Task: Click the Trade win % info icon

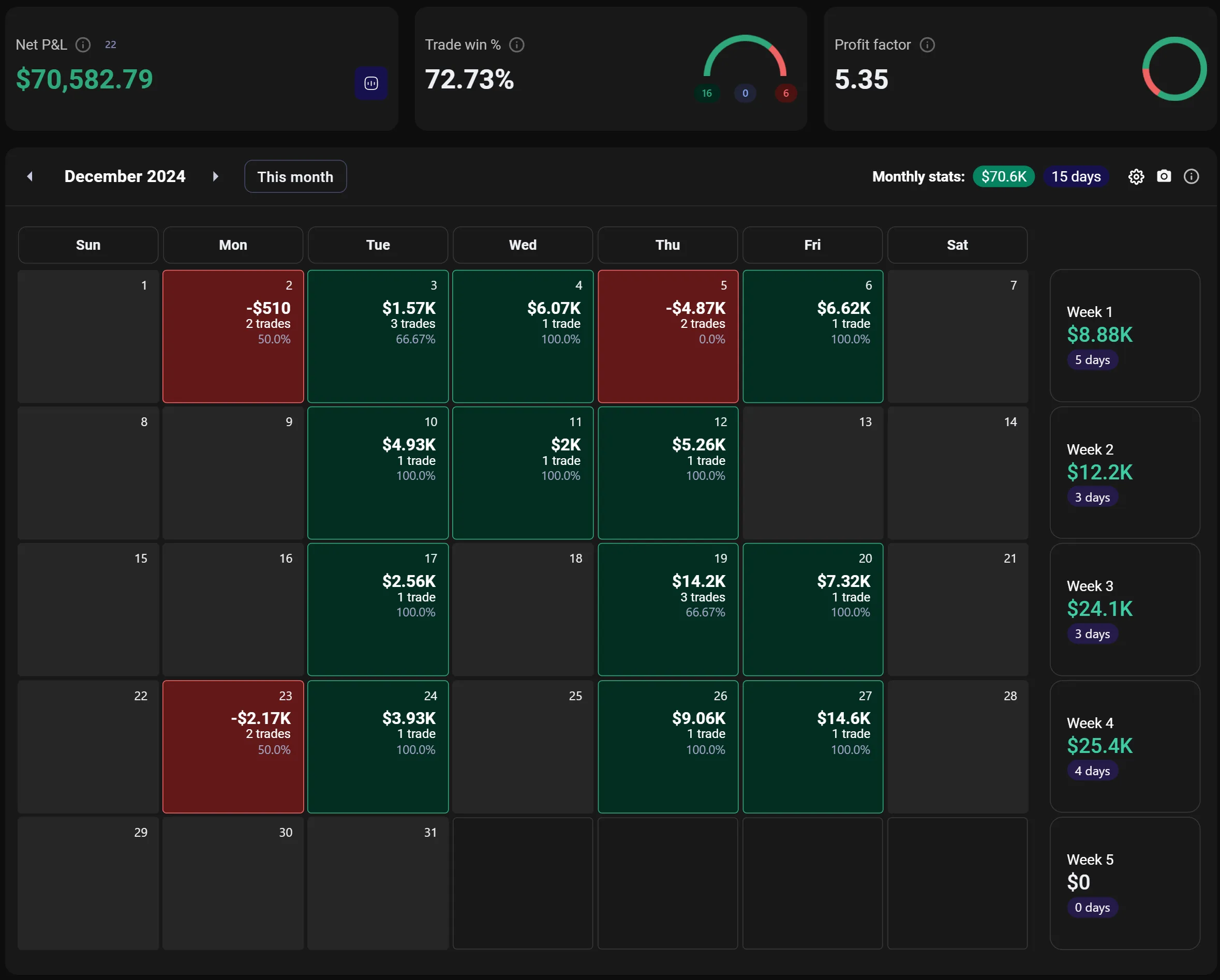Action: pyautogui.click(x=517, y=44)
